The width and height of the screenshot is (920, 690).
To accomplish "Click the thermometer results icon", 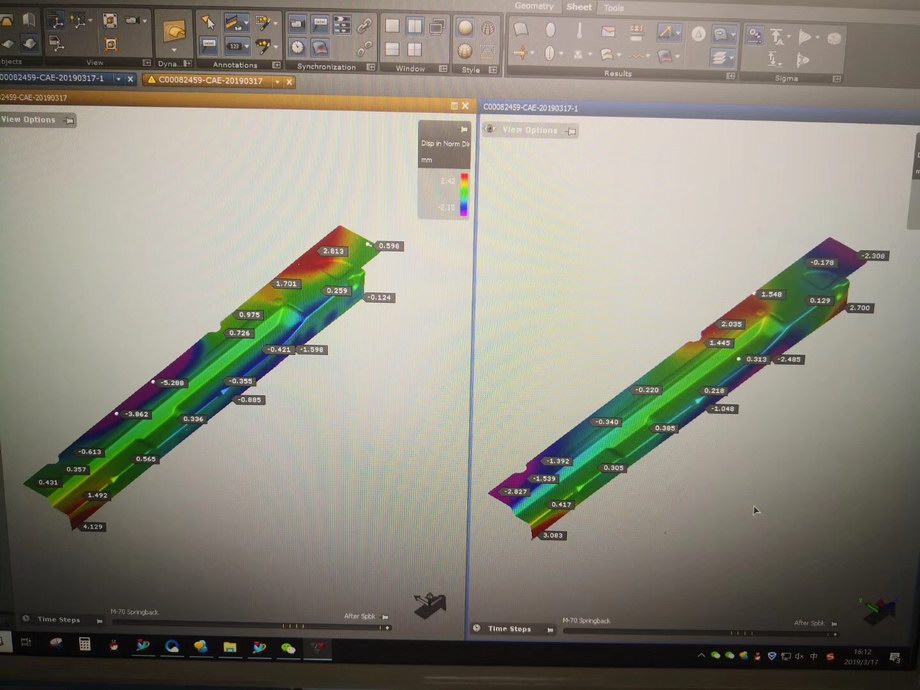I will coord(579,31).
